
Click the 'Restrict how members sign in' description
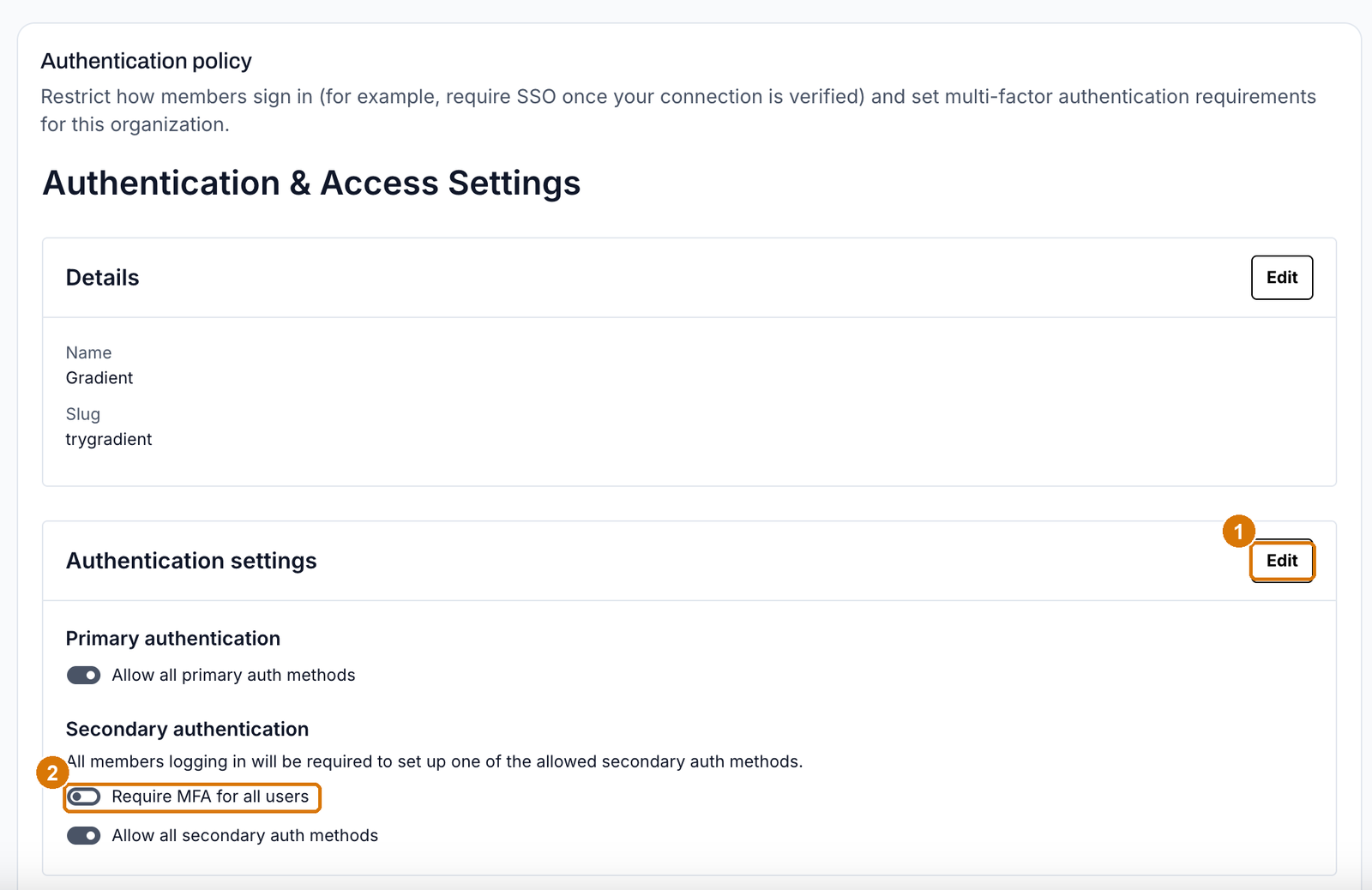(x=678, y=111)
